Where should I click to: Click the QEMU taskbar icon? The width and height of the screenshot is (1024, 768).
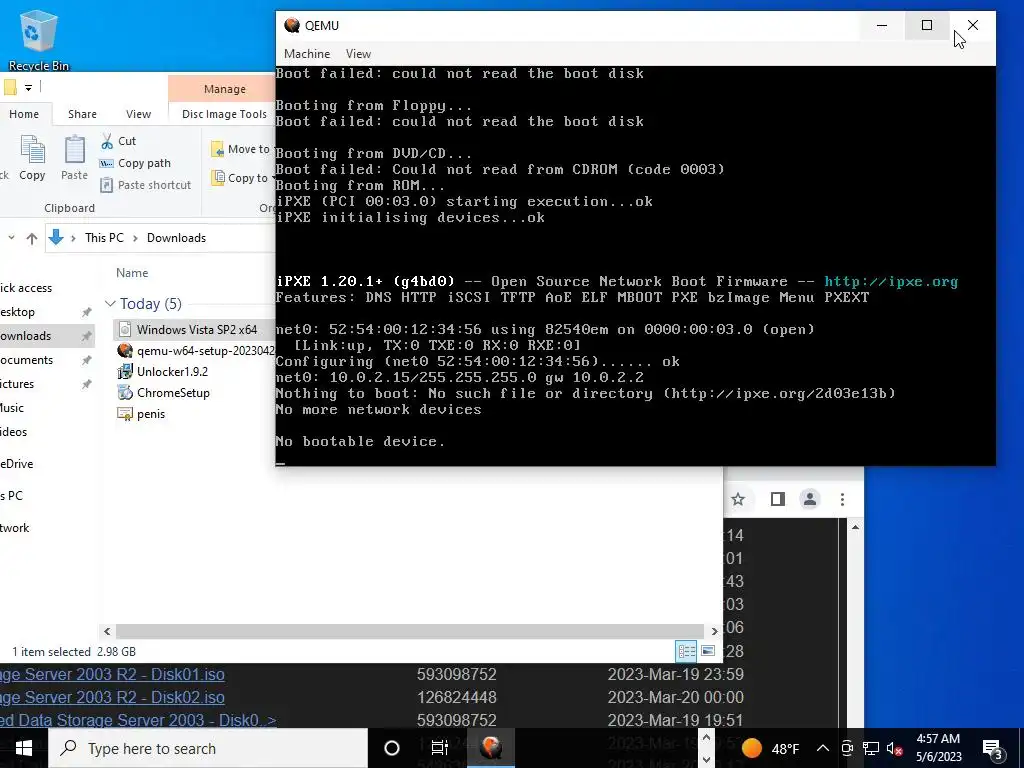[x=491, y=748]
